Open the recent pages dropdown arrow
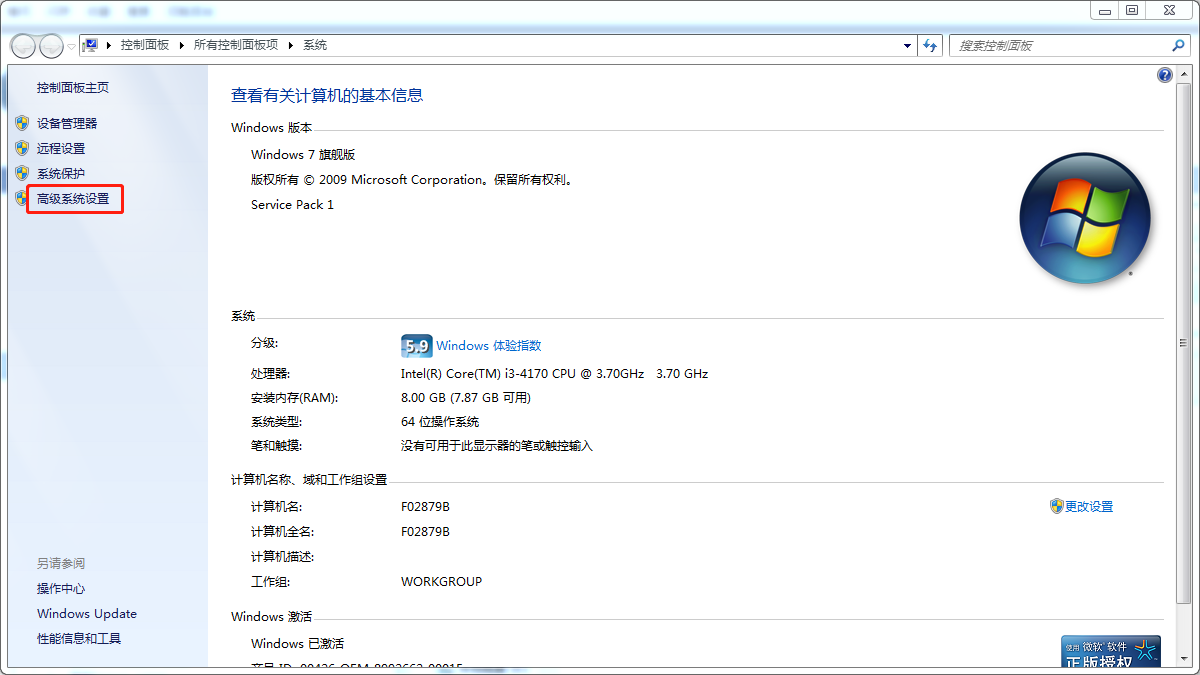 pos(71,47)
